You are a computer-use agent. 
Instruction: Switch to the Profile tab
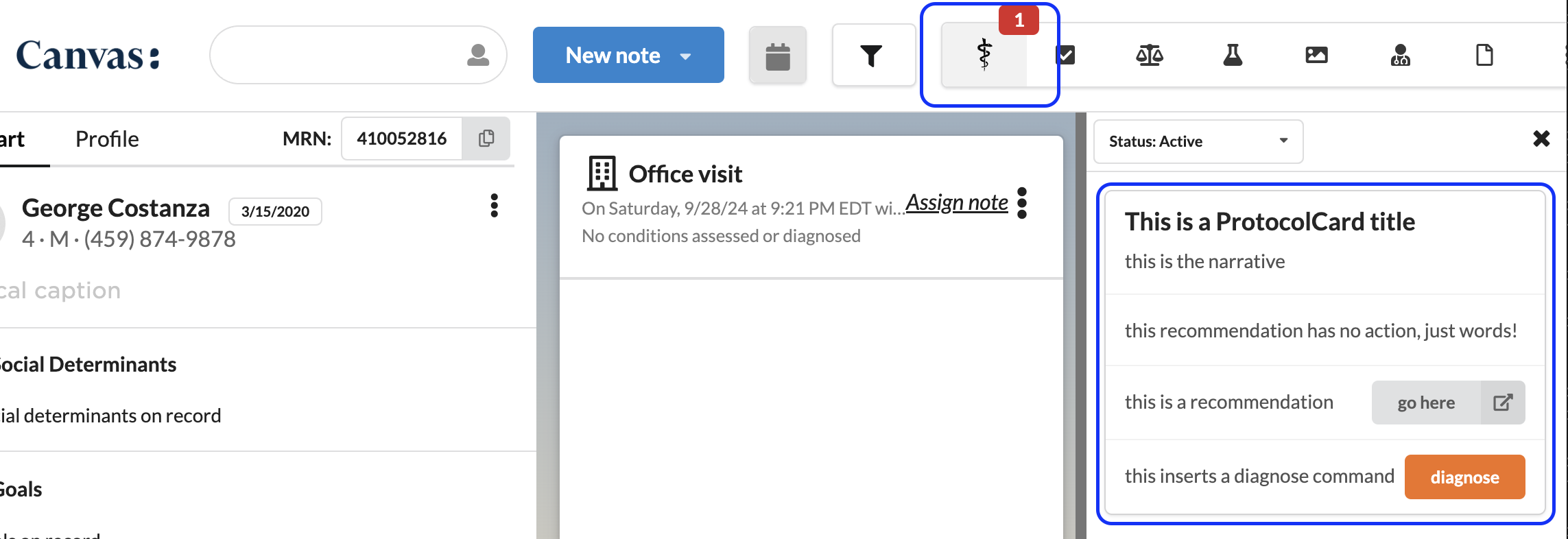(107, 139)
